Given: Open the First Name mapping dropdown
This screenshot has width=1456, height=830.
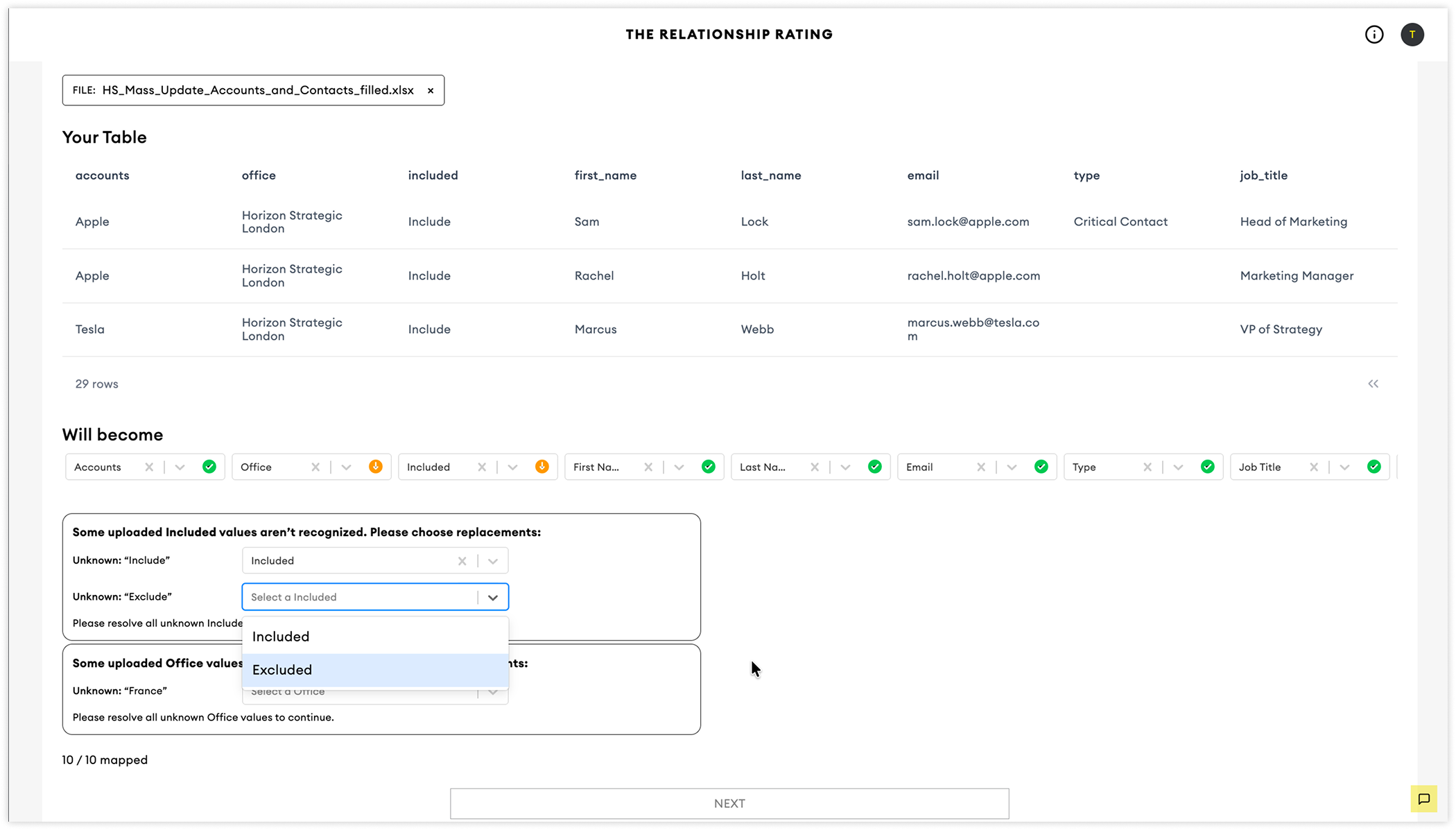Looking at the screenshot, I should click(679, 467).
